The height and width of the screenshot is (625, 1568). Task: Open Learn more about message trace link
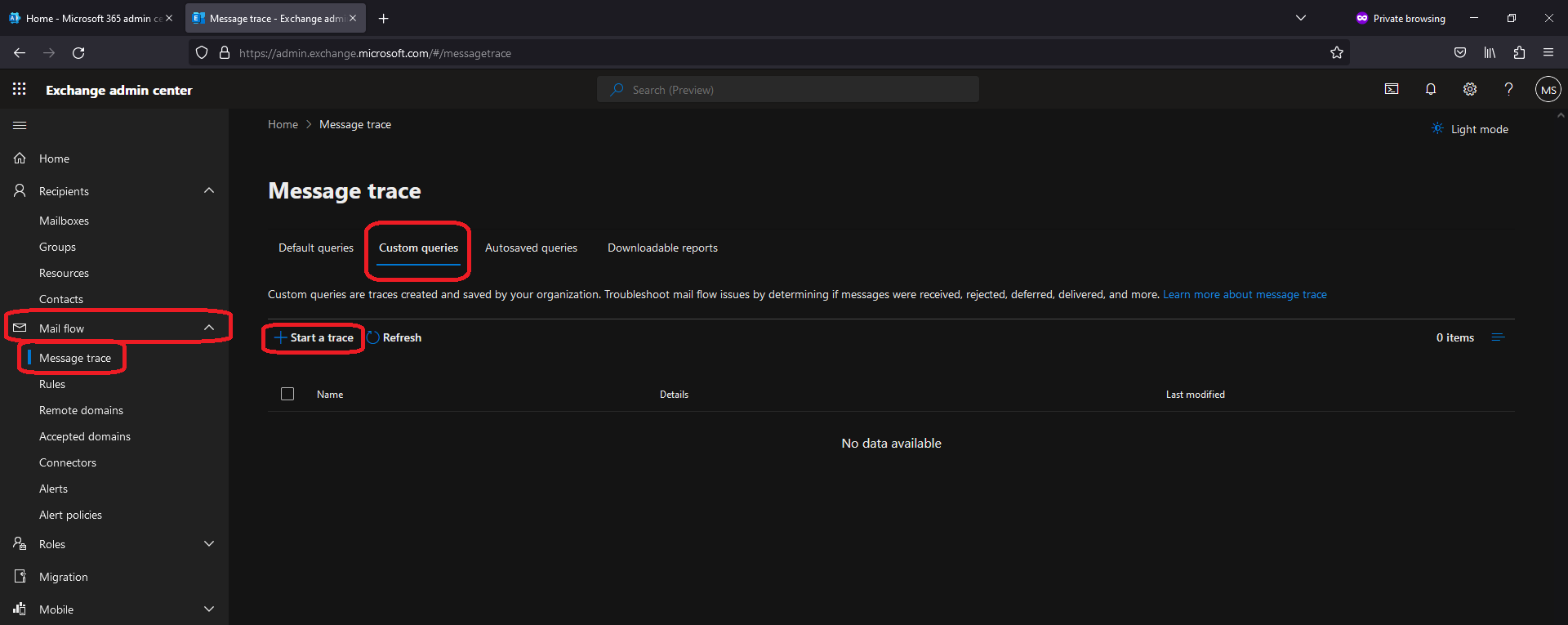1245,294
